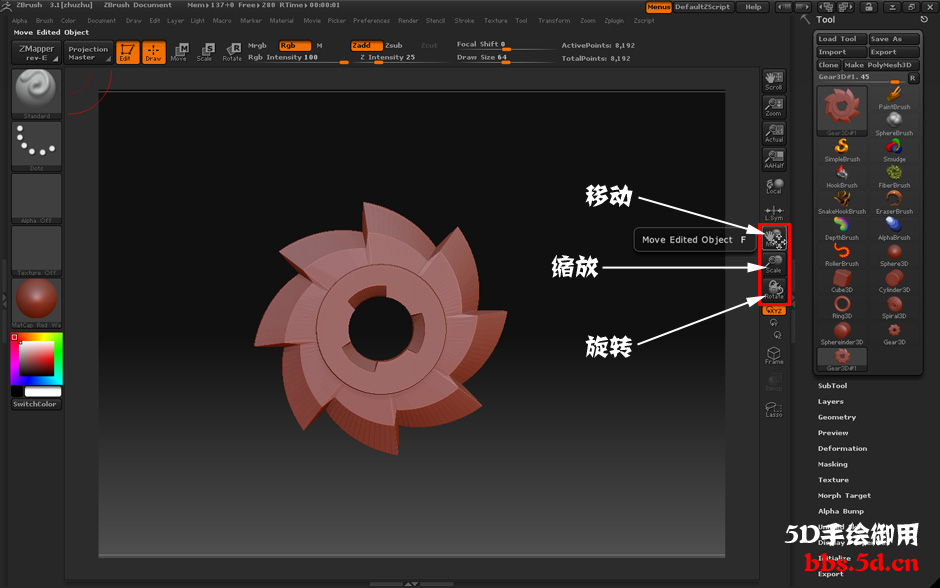The width and height of the screenshot is (940, 588).
Task: Enable the M material mode
Action: coord(320,46)
